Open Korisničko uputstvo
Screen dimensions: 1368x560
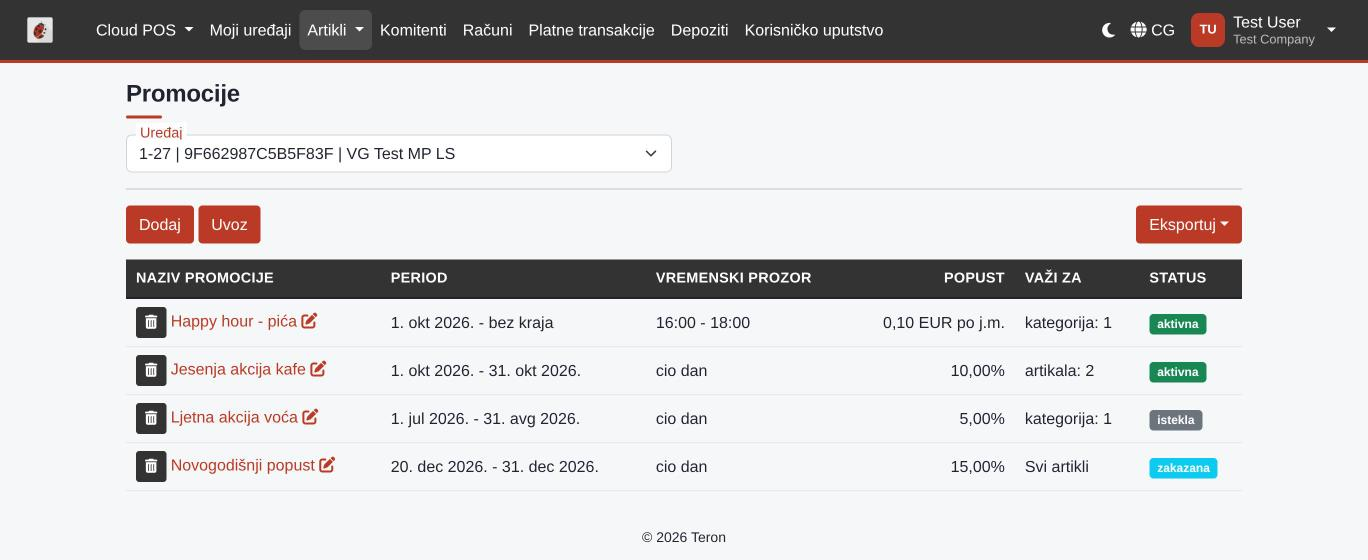[814, 30]
